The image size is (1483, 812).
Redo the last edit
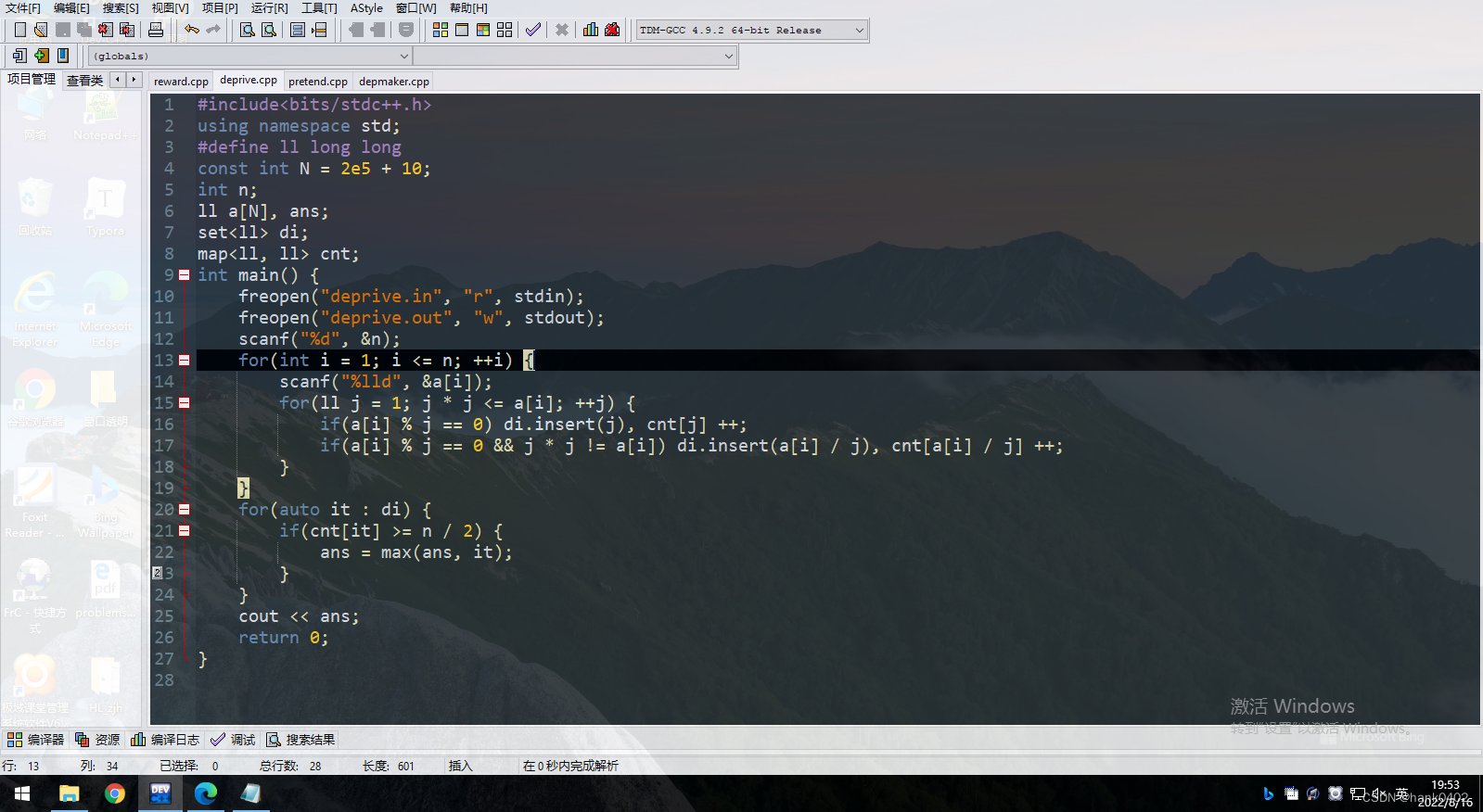213,30
